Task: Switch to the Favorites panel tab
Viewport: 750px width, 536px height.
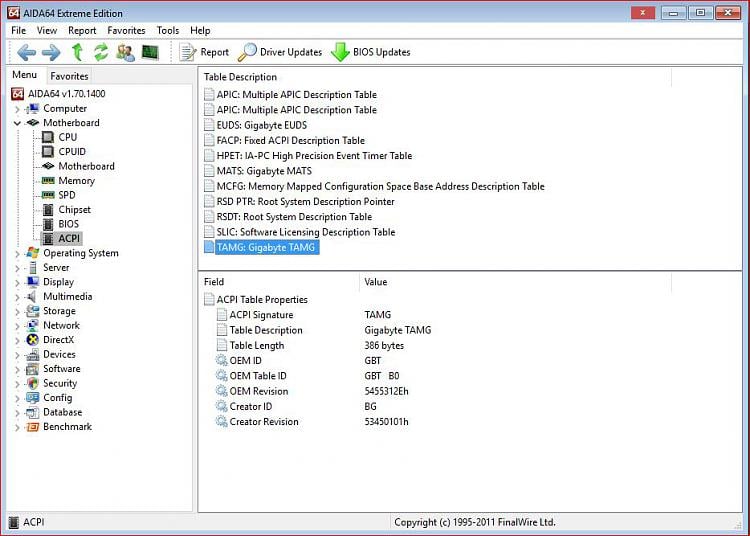Action: (69, 76)
